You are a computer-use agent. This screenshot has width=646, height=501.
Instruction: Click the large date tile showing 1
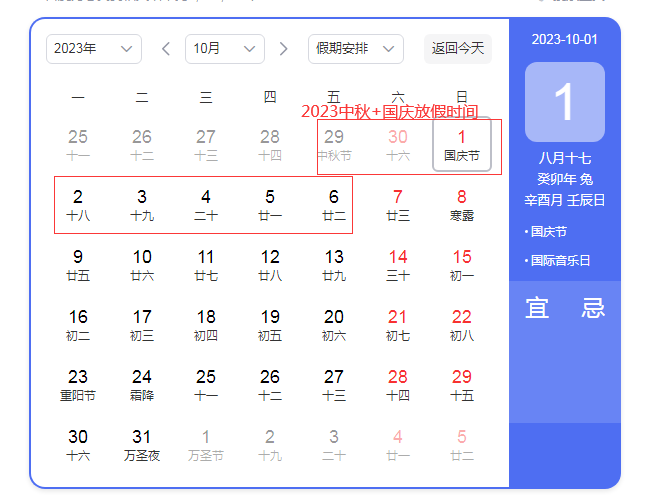(564, 102)
